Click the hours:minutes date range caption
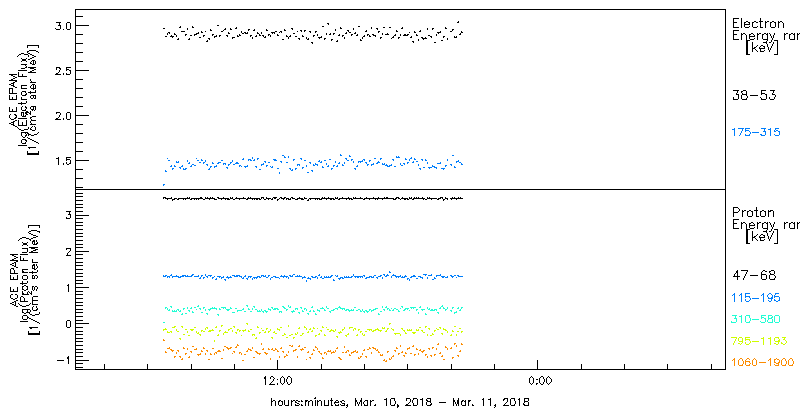 point(400,402)
